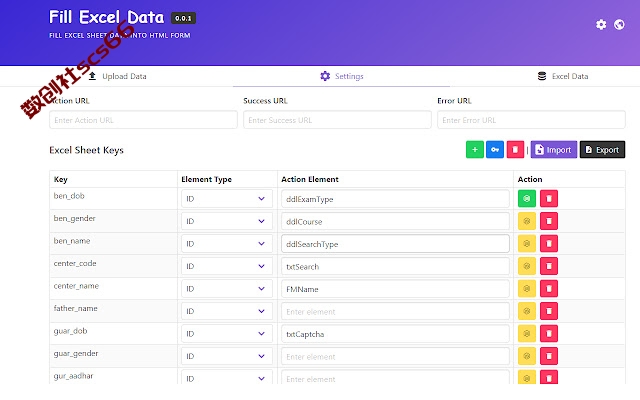
Task: Open settings gear in purple header
Action: pyautogui.click(x=601, y=24)
